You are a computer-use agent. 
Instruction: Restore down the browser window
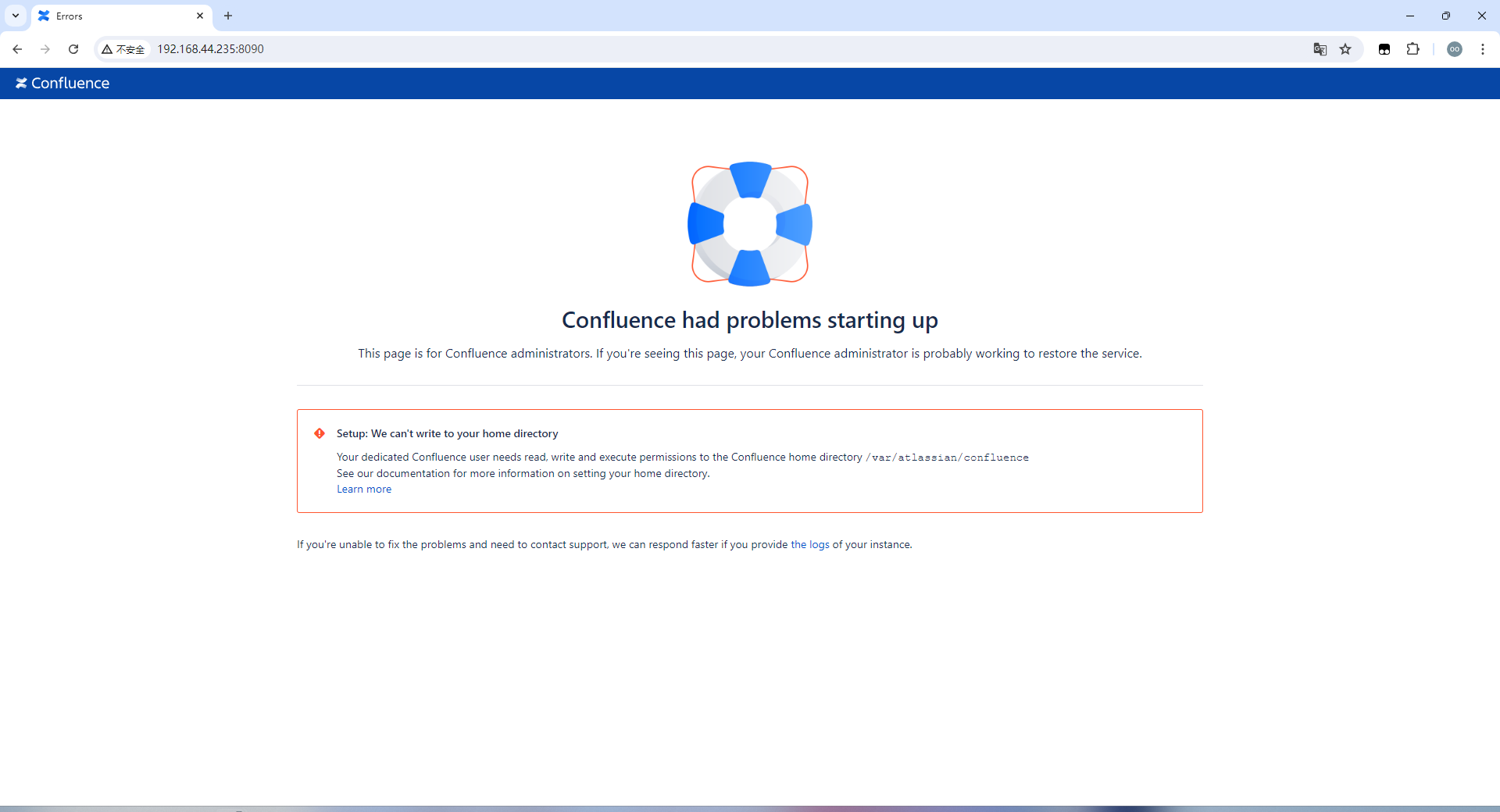(x=1446, y=16)
